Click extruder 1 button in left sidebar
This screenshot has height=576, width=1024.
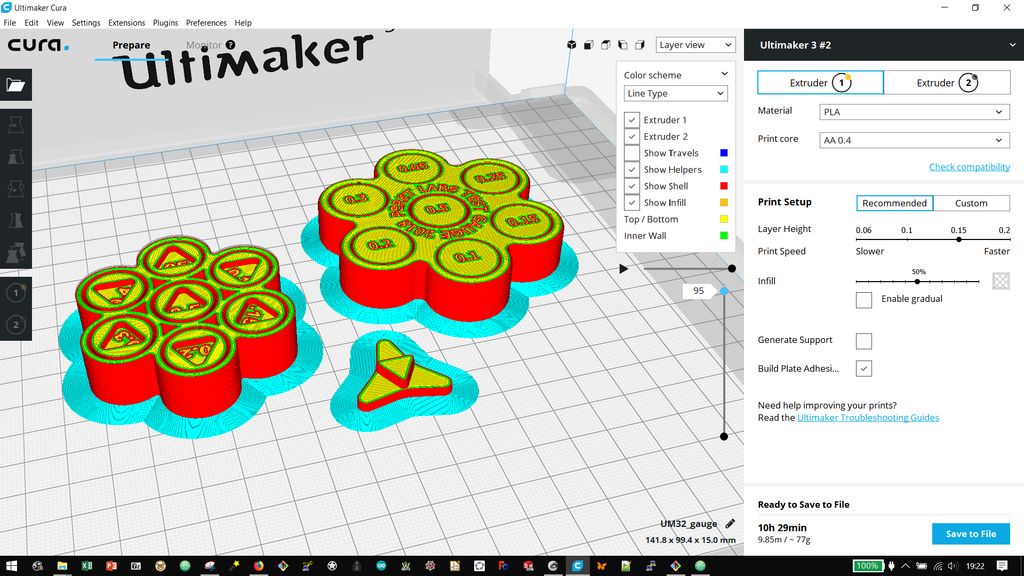pos(16,293)
